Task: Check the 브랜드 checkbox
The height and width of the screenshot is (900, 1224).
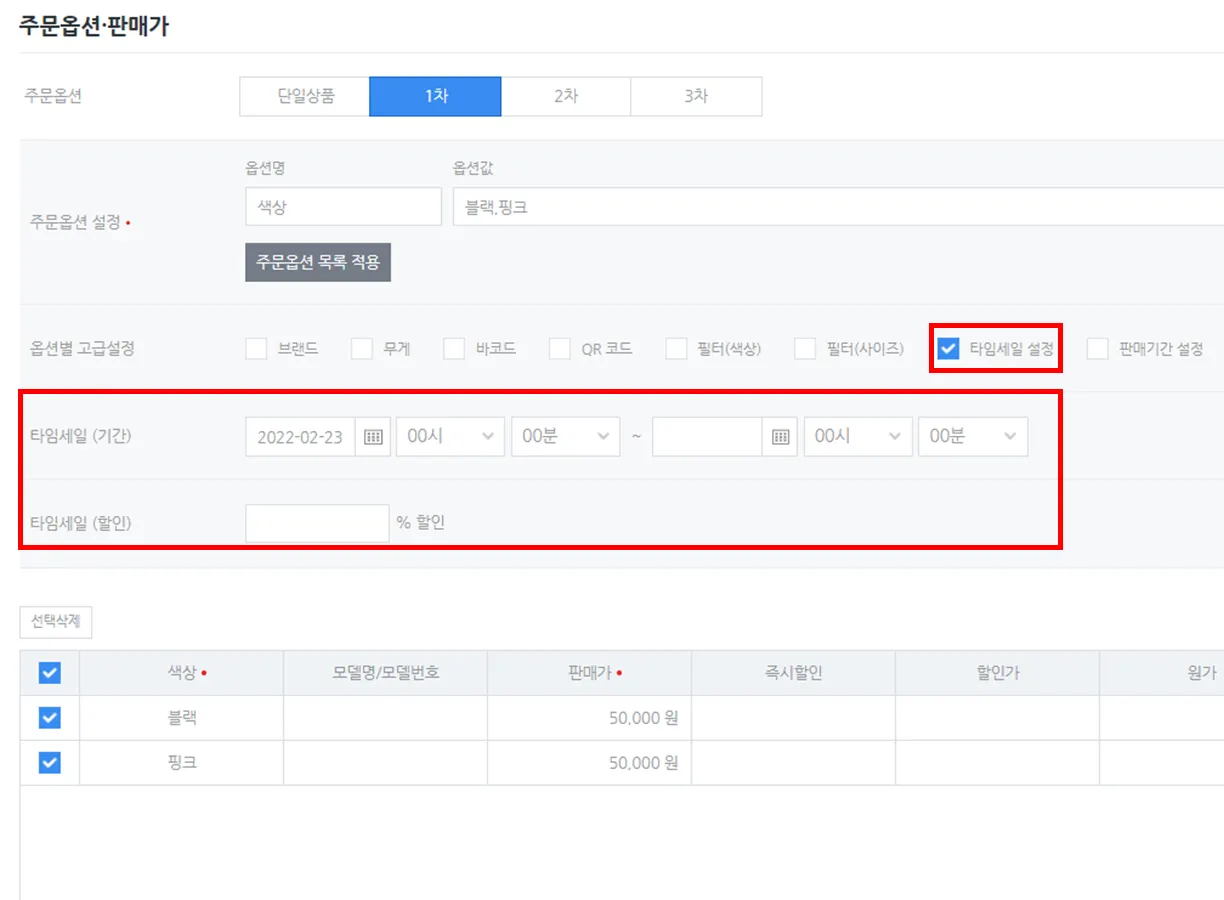Action: pyautogui.click(x=256, y=349)
